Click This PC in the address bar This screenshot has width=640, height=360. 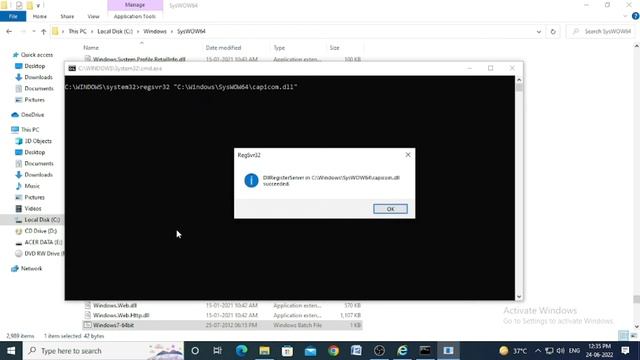tap(78, 31)
